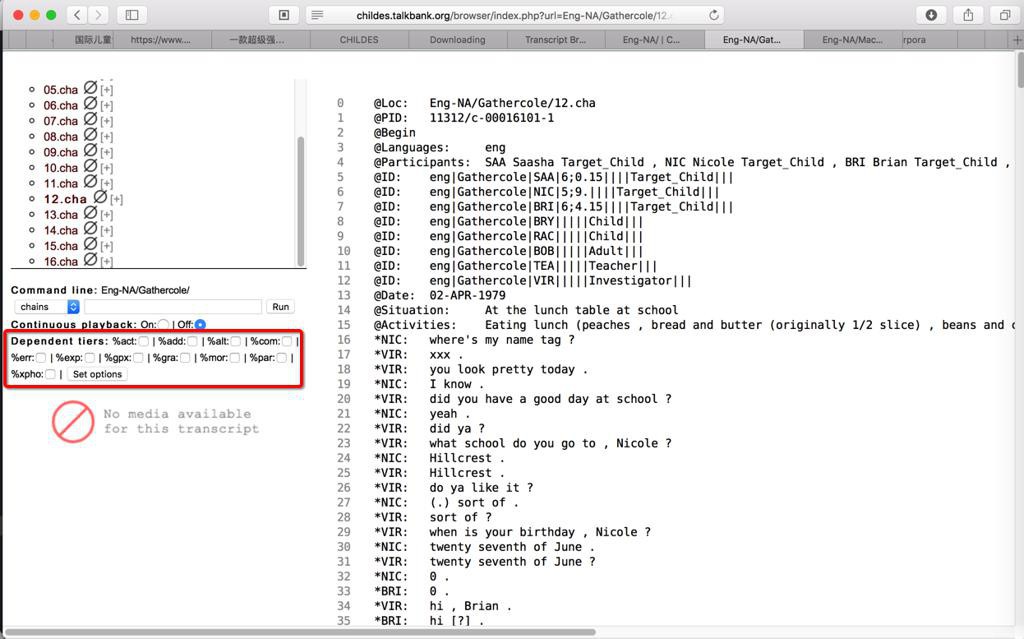Expand [+] next to 09.cha
Screen dimensions: 1024x639
pyautogui.click(x=106, y=152)
